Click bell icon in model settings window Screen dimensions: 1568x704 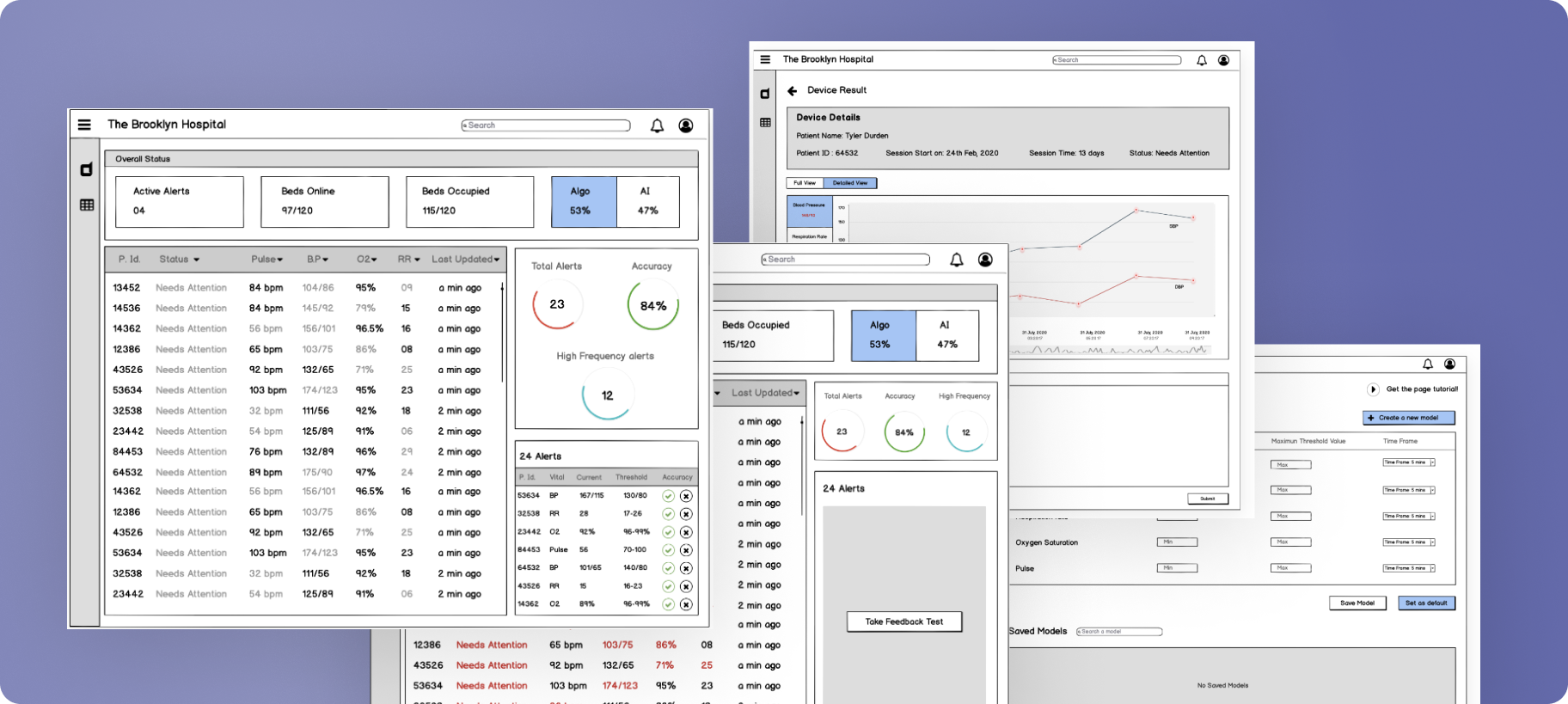(x=1428, y=364)
